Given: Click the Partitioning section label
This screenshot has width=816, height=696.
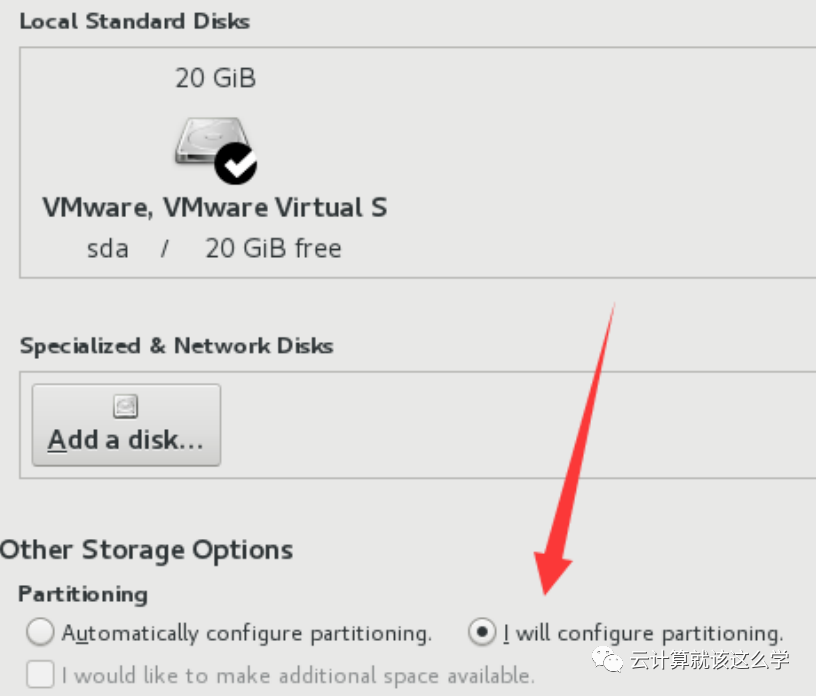Looking at the screenshot, I should 83,594.
